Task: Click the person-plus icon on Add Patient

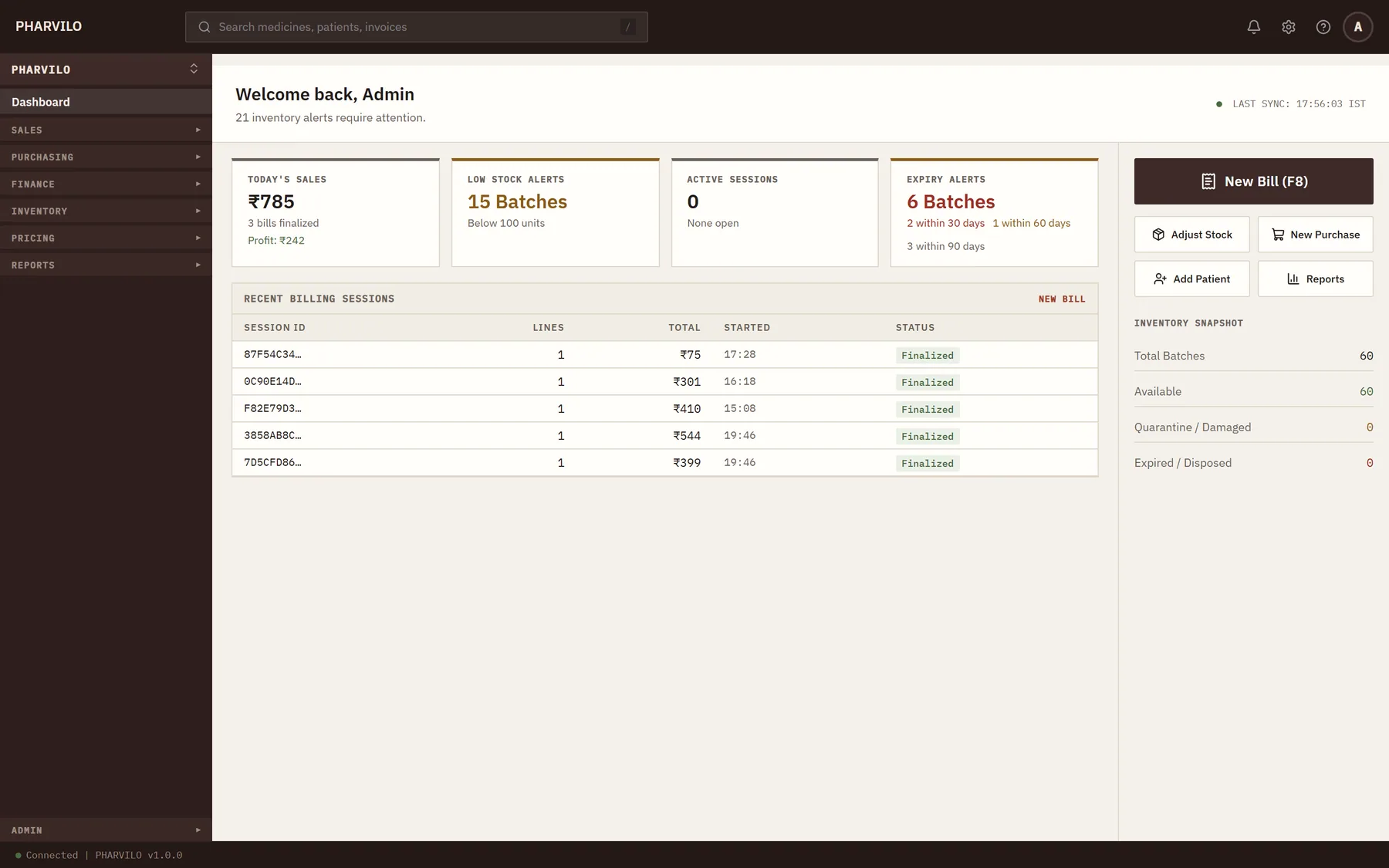Action: (1160, 279)
